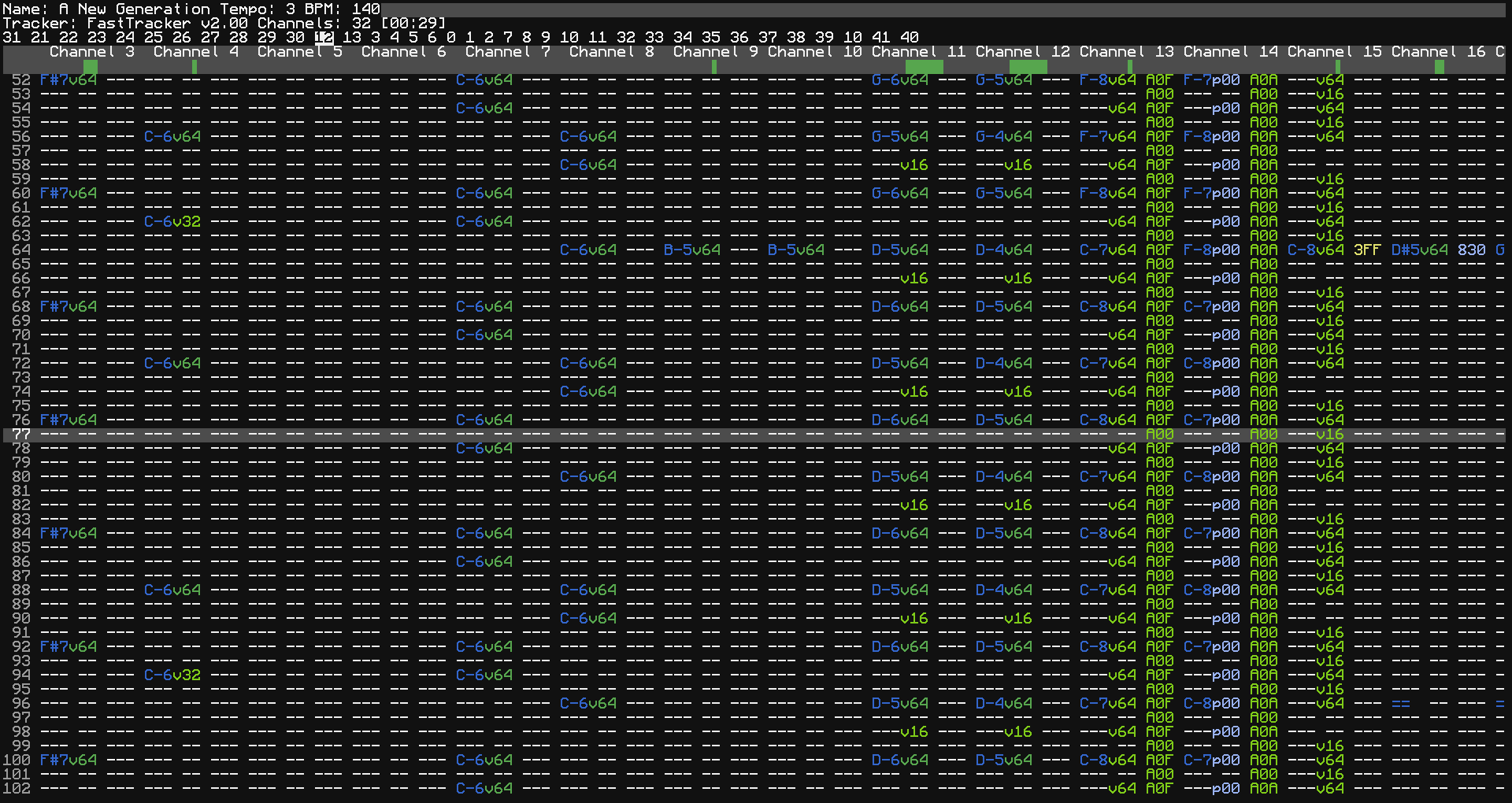Click row number 52 in the pattern
The height and width of the screenshot is (803, 1512).
pos(21,80)
